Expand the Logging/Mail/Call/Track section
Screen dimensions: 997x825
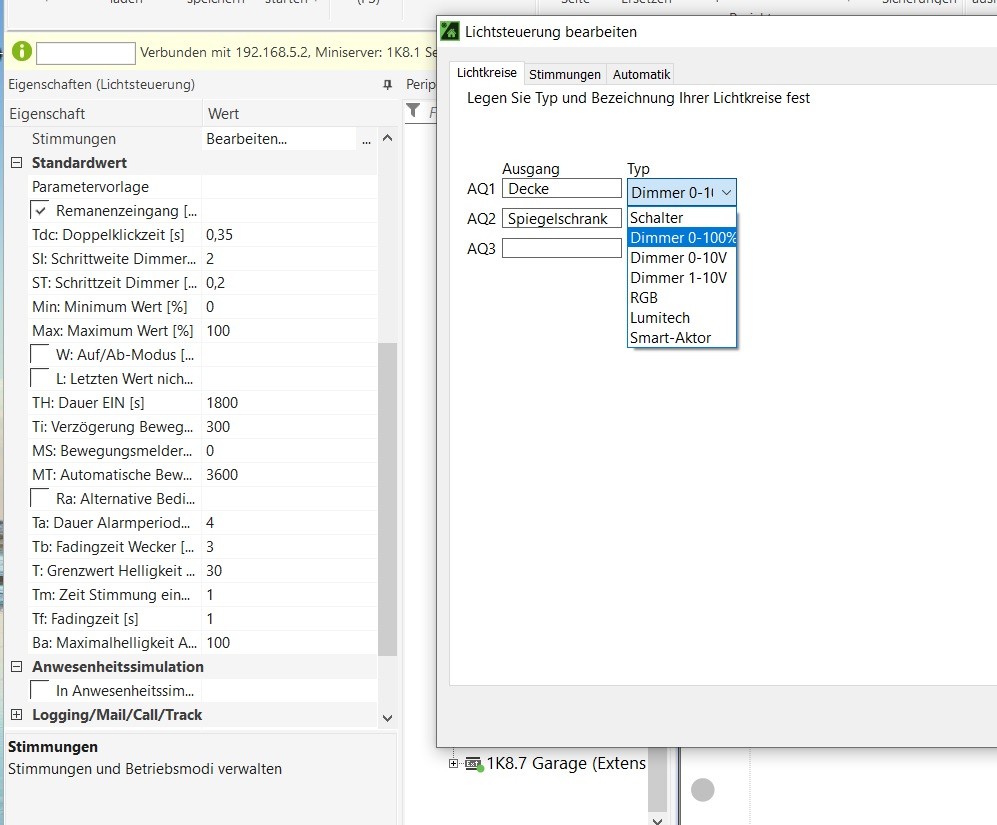(16, 715)
